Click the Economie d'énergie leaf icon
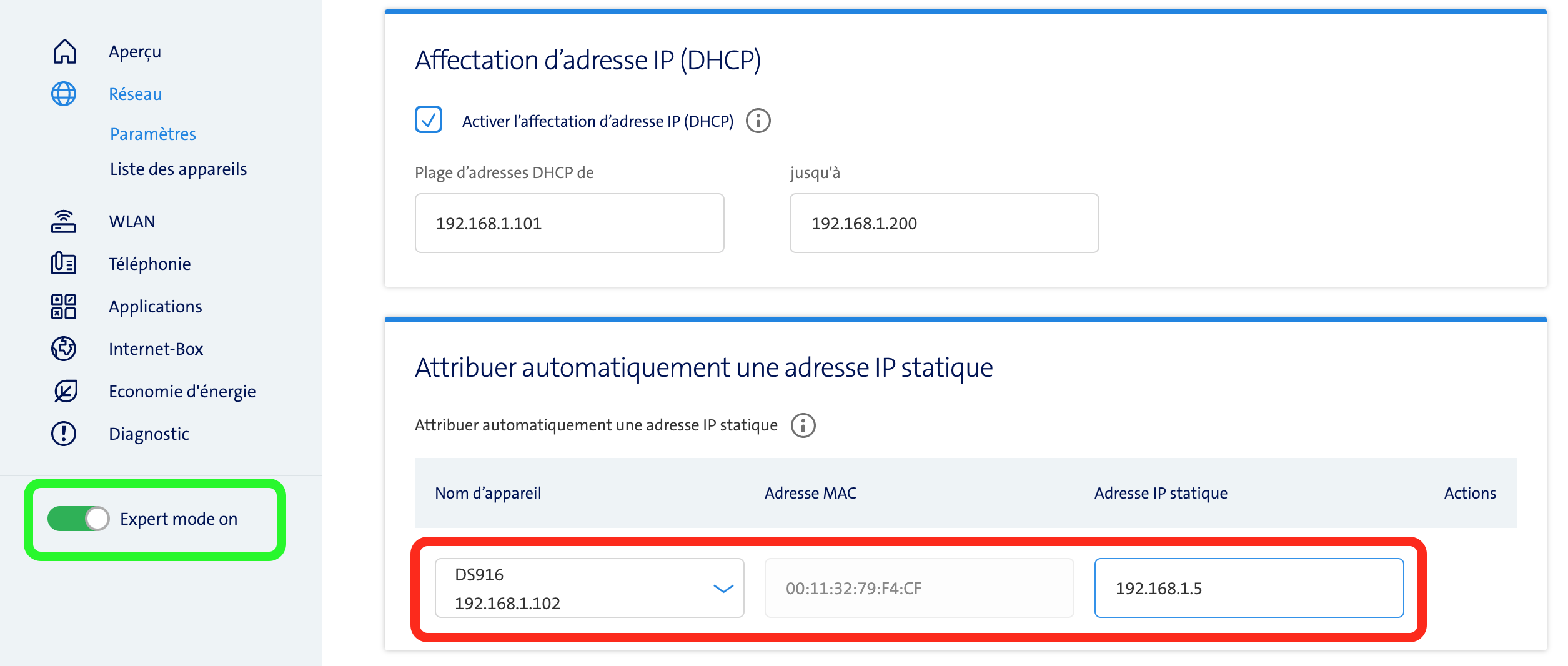The image size is (1568, 666). click(65, 391)
